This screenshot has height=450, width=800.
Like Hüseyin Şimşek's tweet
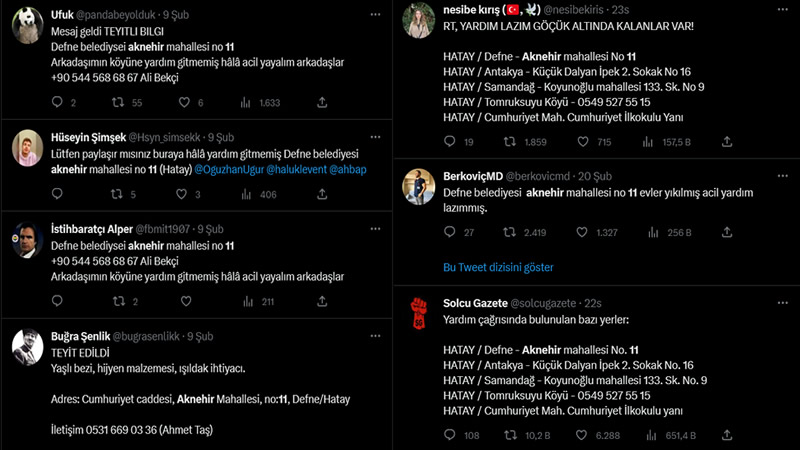coord(186,194)
